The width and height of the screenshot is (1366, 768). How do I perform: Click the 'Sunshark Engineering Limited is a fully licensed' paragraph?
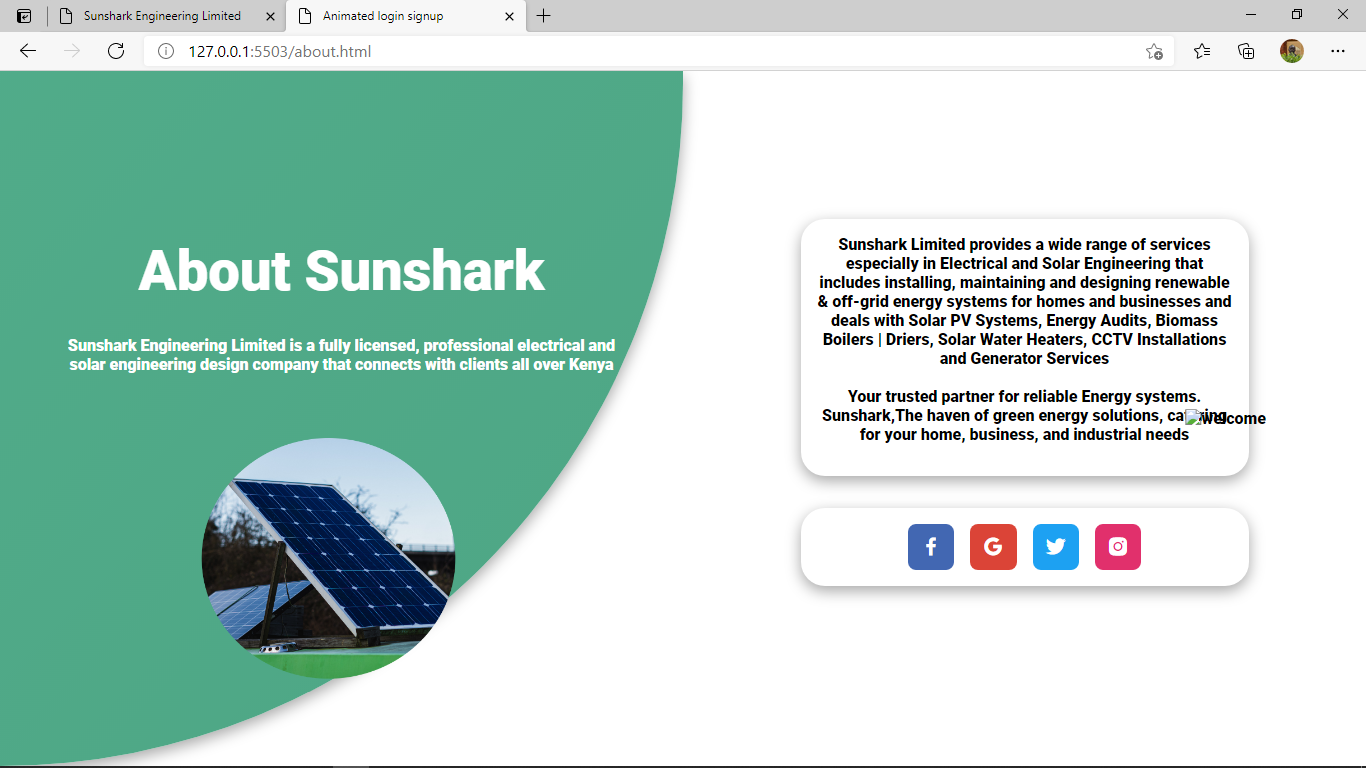pyautogui.click(x=341, y=355)
